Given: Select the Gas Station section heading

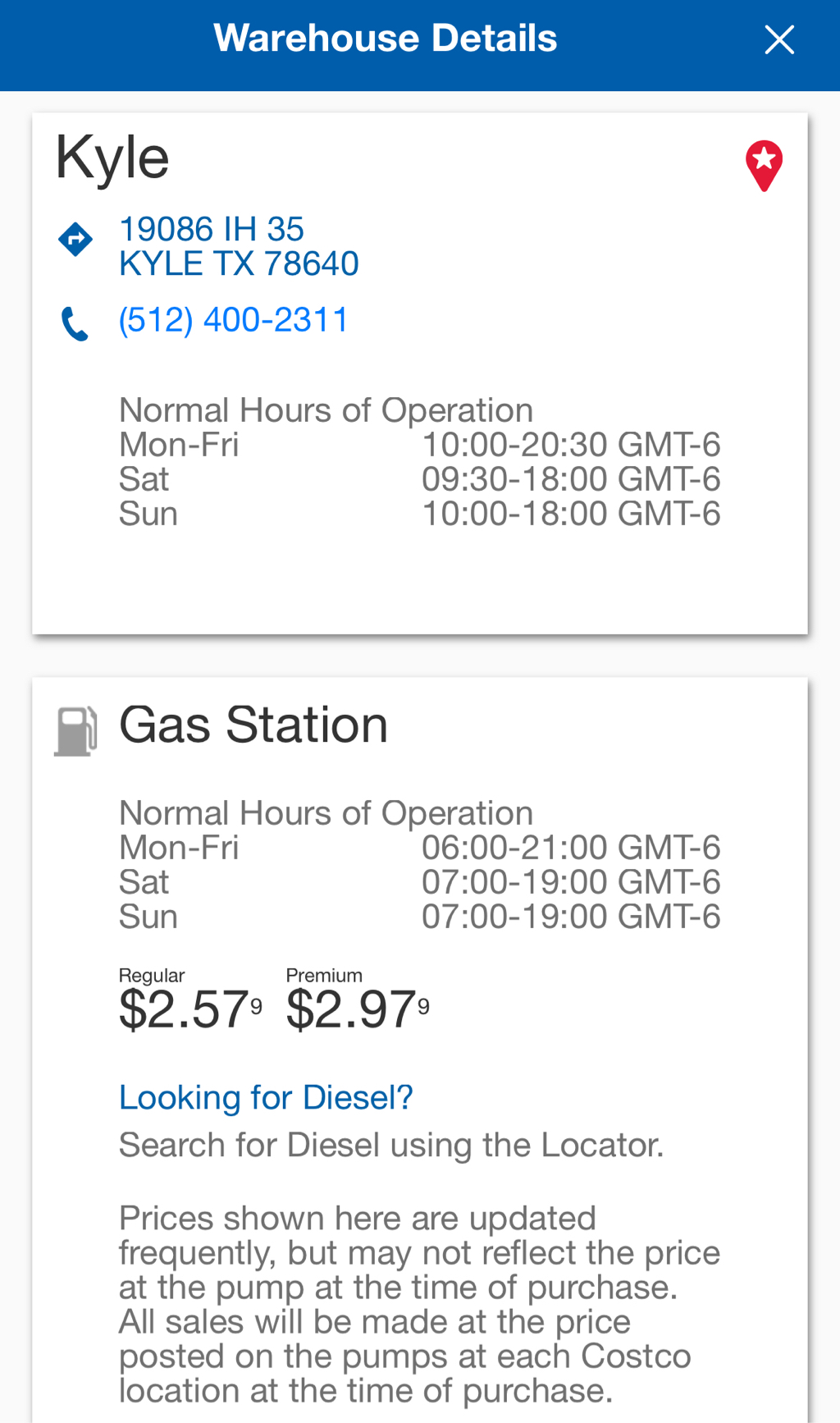Looking at the screenshot, I should (253, 725).
